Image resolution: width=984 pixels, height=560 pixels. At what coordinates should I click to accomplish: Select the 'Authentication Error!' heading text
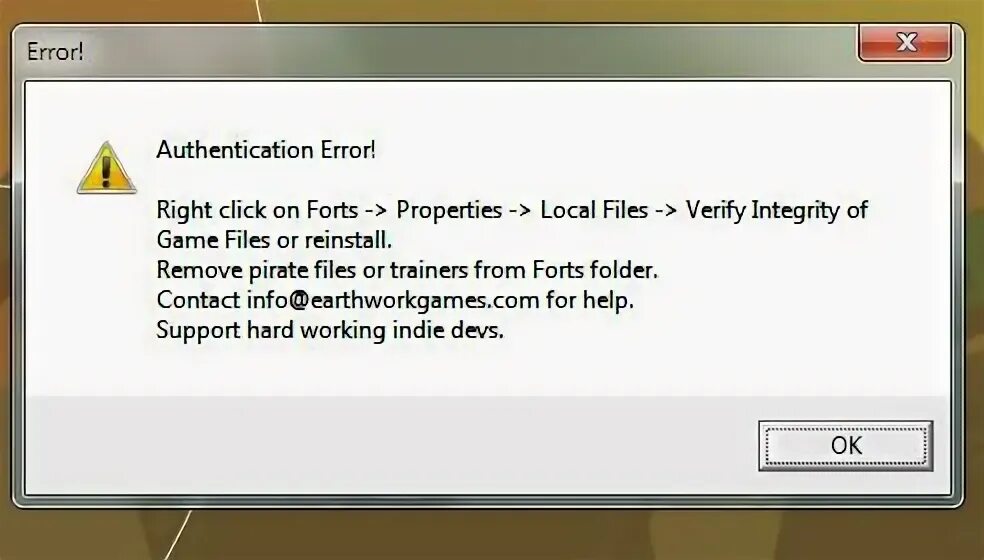pyautogui.click(x=266, y=150)
